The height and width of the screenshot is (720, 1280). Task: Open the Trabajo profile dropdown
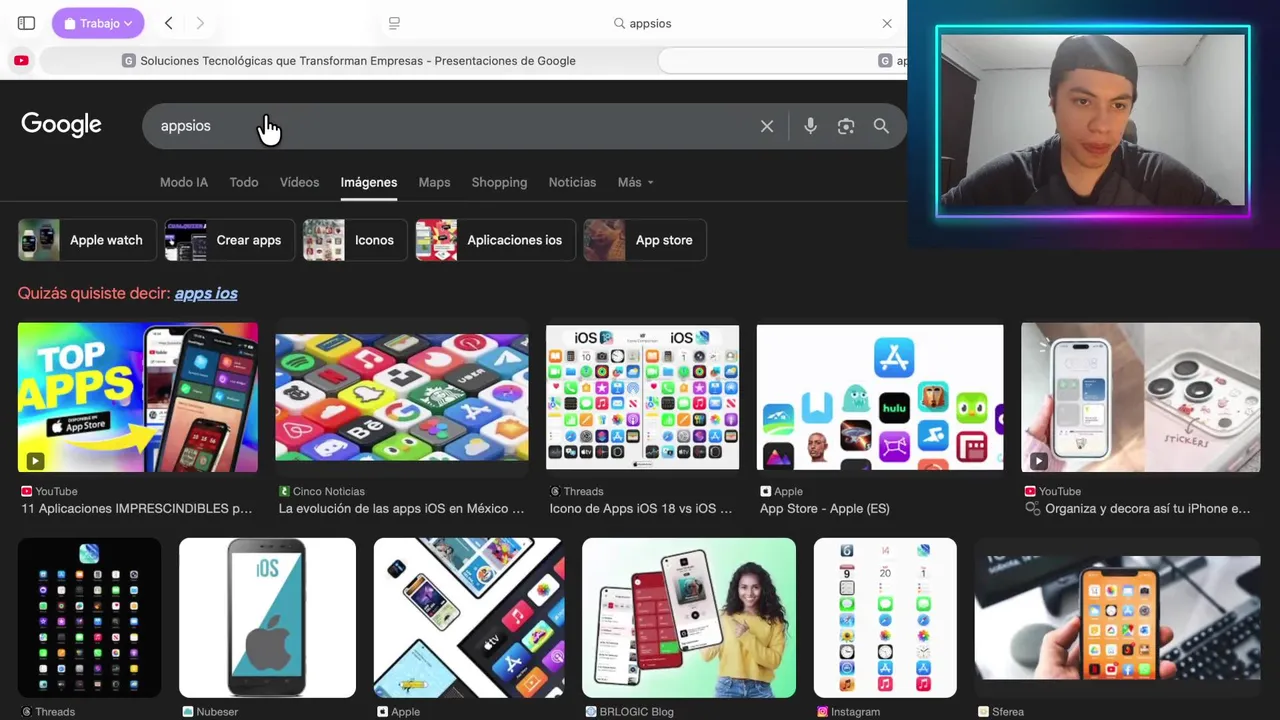click(x=98, y=23)
